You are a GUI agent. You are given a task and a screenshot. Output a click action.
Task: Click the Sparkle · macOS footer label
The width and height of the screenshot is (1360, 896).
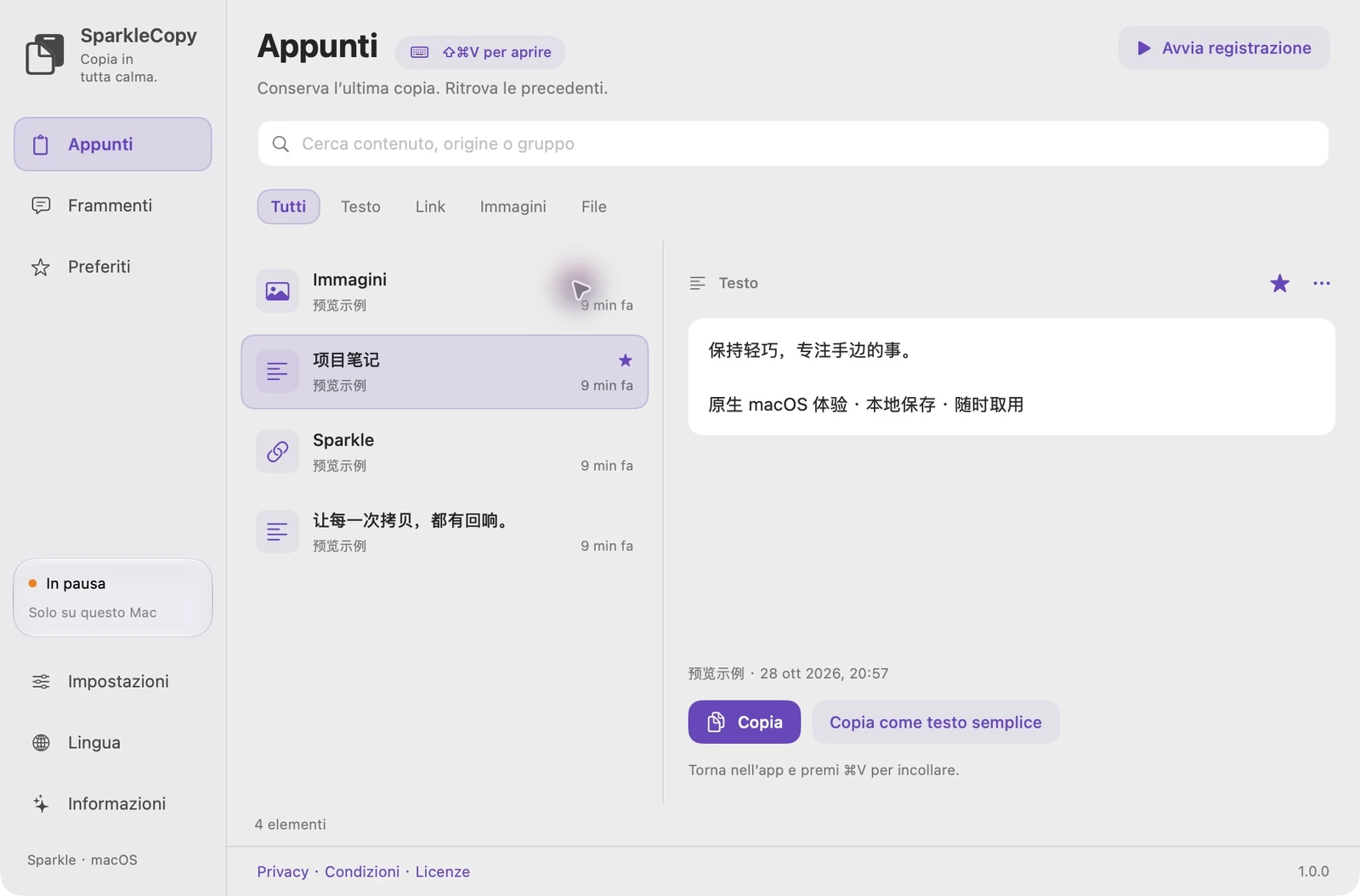point(82,859)
